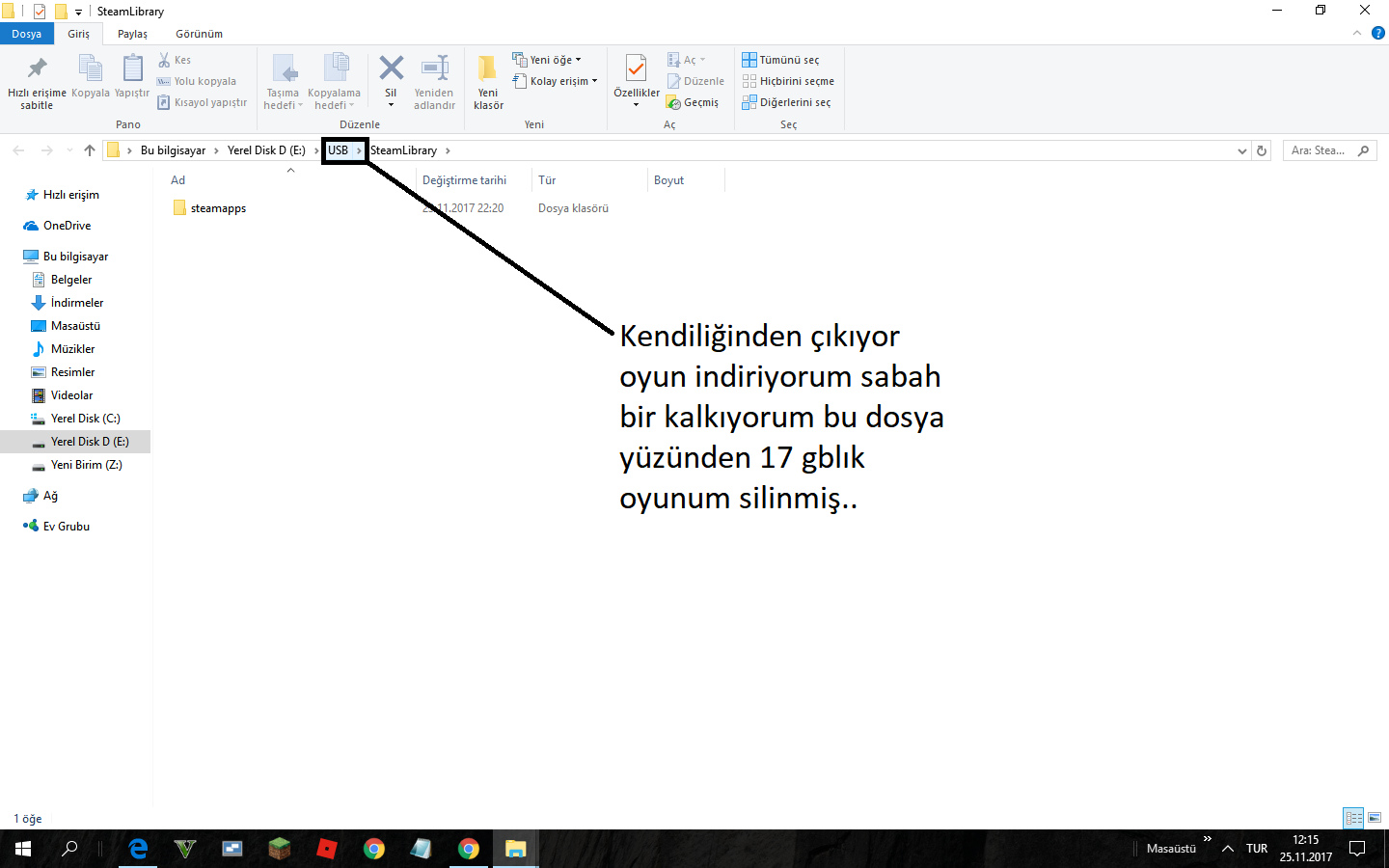
Task: Refresh the address bar location
Action: (x=1262, y=150)
